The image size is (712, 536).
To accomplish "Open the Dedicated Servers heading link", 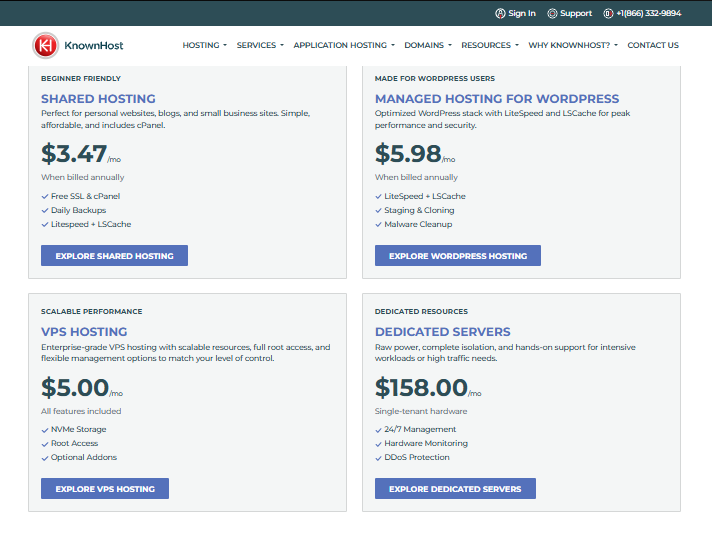I will click(442, 332).
